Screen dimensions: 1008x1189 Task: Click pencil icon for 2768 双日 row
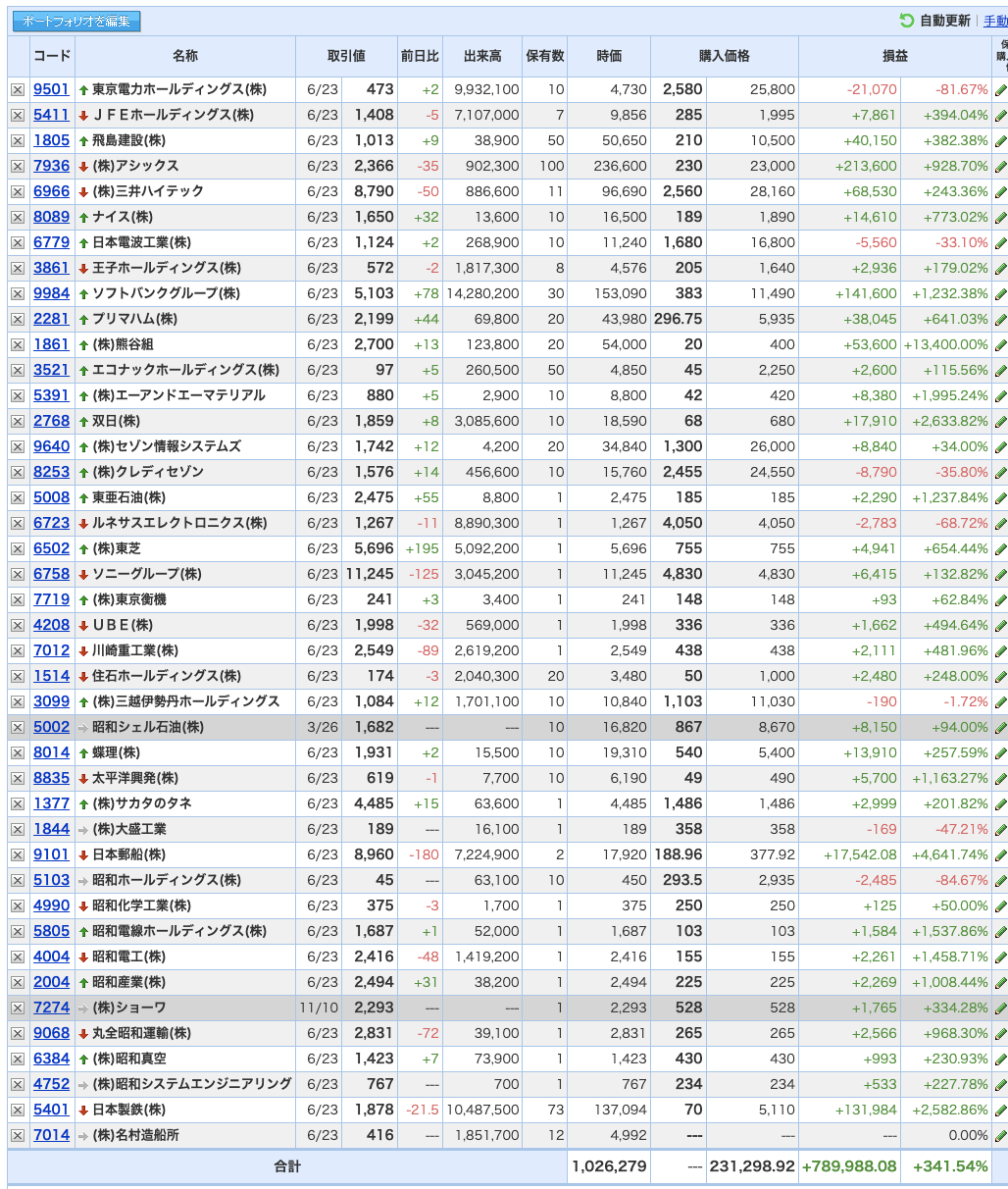1000,421
